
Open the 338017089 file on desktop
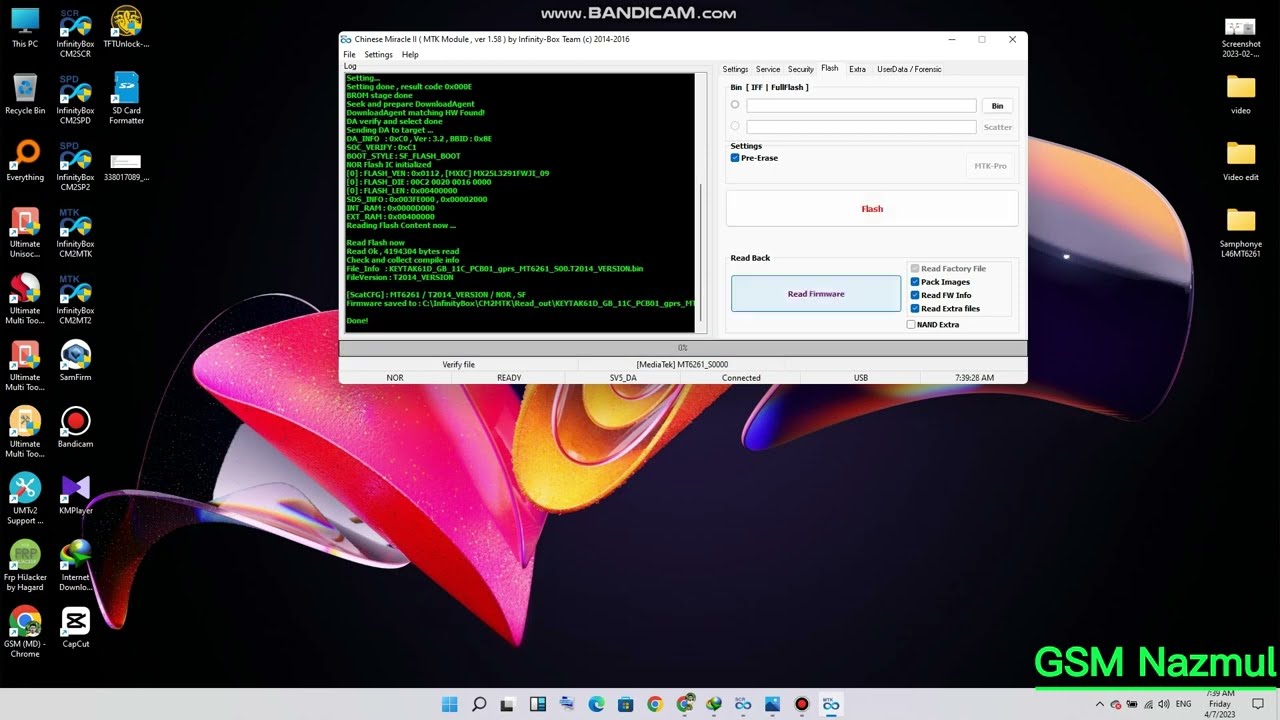pos(126,167)
